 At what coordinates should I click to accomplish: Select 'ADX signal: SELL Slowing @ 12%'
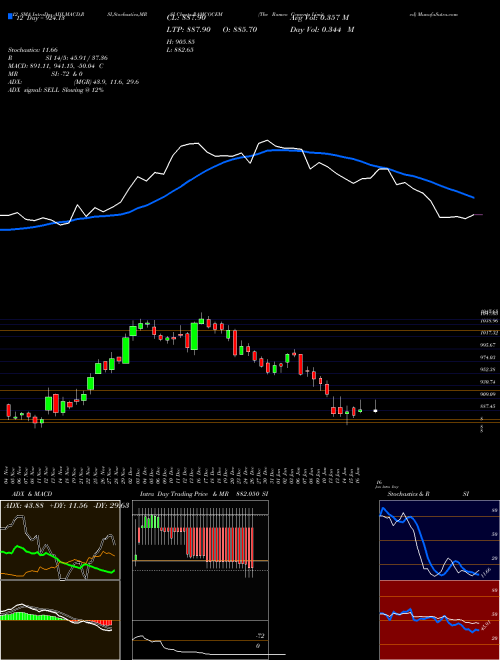point(56,90)
